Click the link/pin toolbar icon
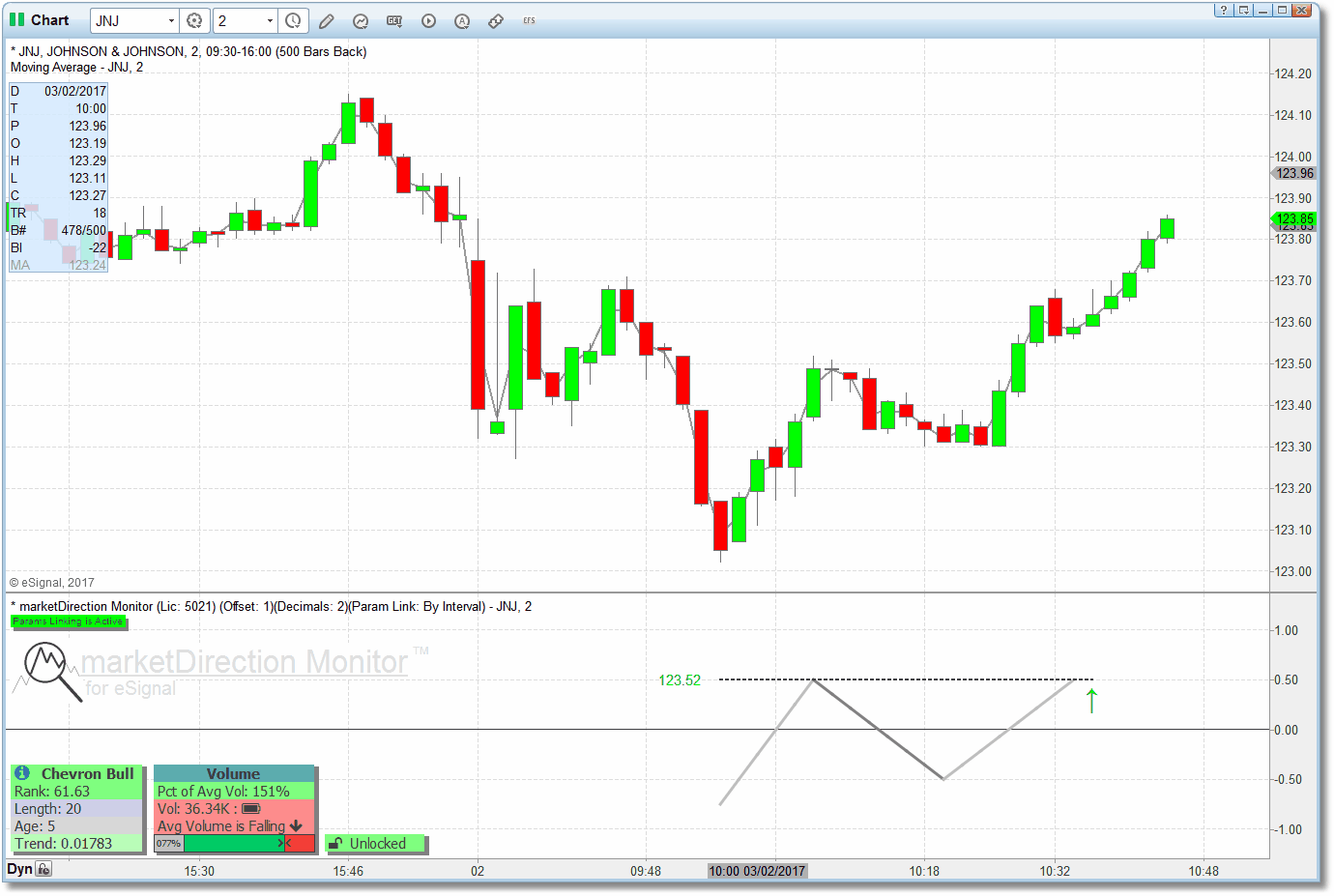 coord(496,20)
